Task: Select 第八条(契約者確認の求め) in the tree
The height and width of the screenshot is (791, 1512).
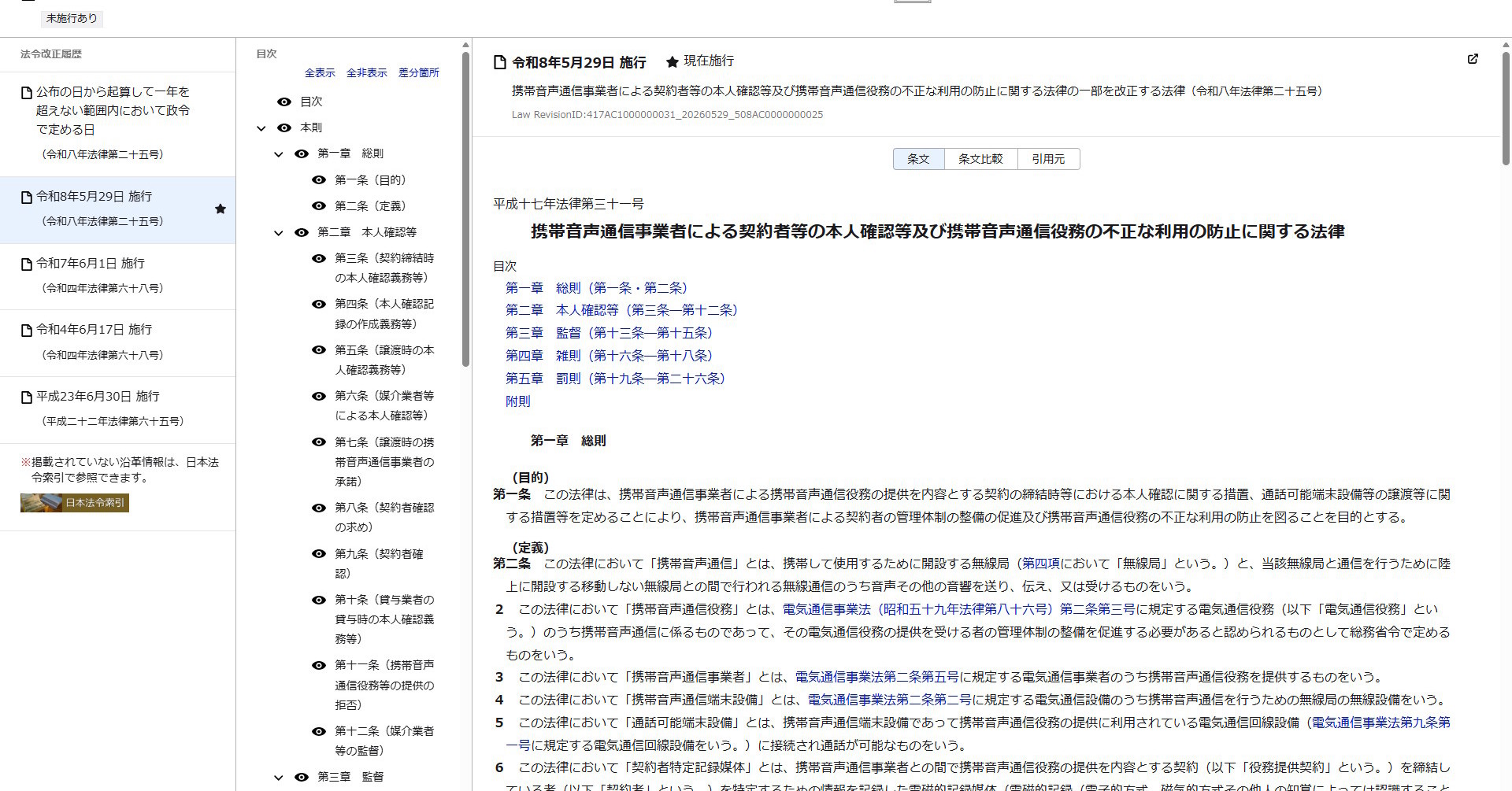Action: (384, 517)
